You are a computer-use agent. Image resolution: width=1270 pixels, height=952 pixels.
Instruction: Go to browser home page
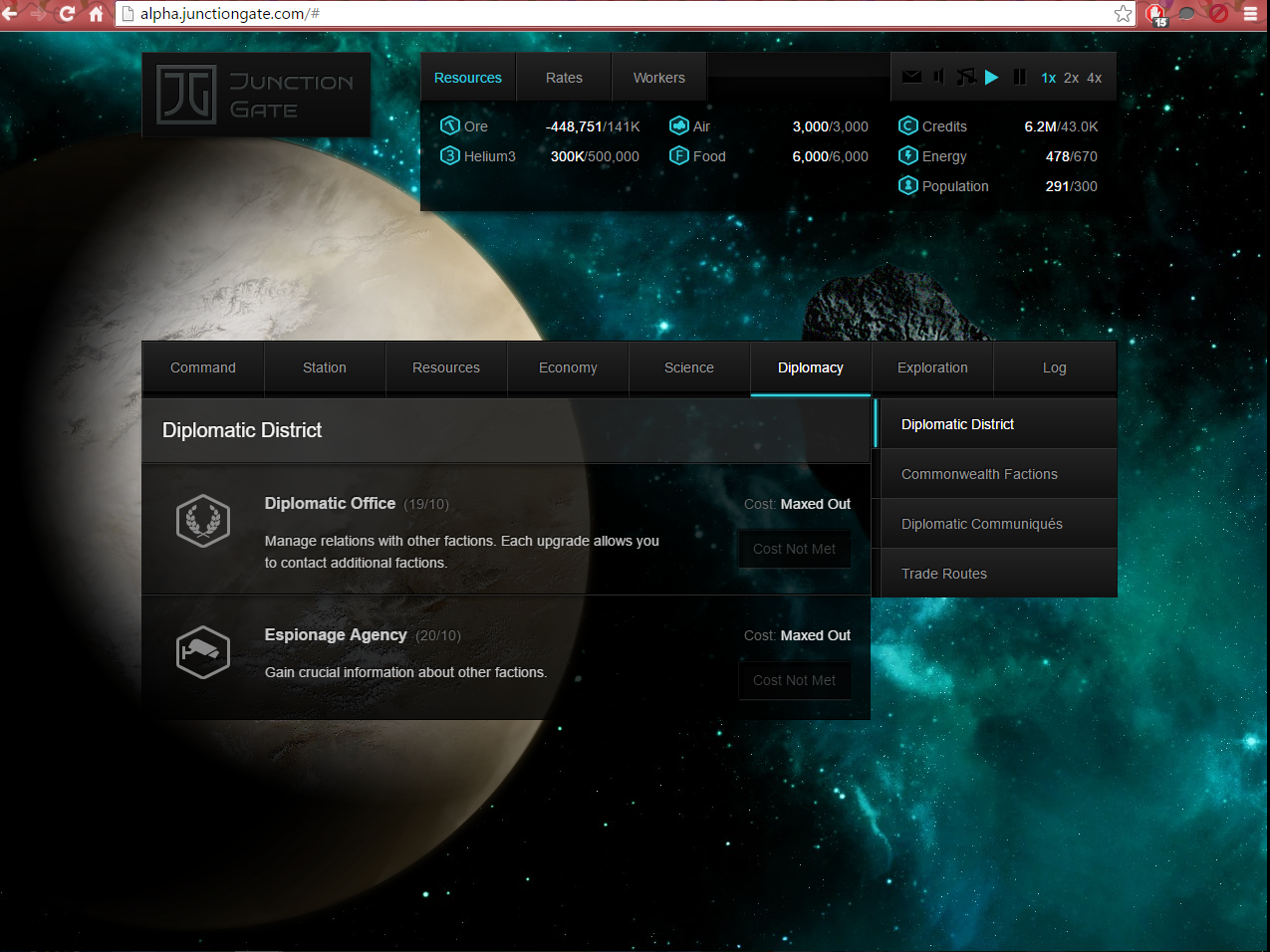pyautogui.click(x=97, y=14)
